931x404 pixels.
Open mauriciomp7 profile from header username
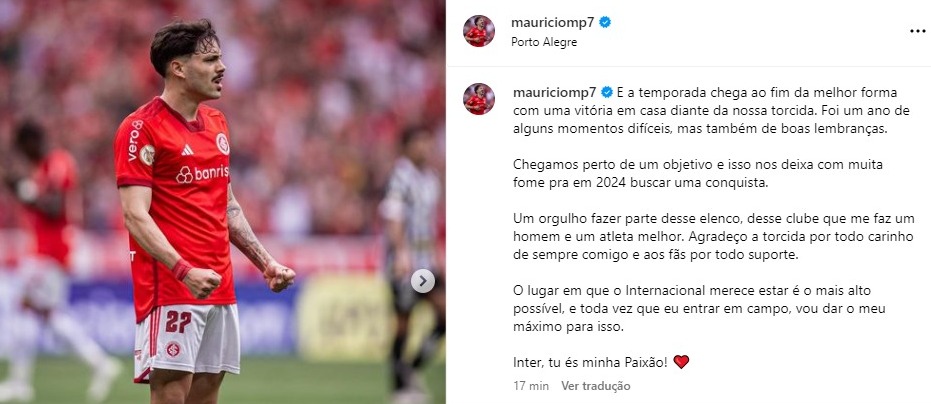click(553, 23)
